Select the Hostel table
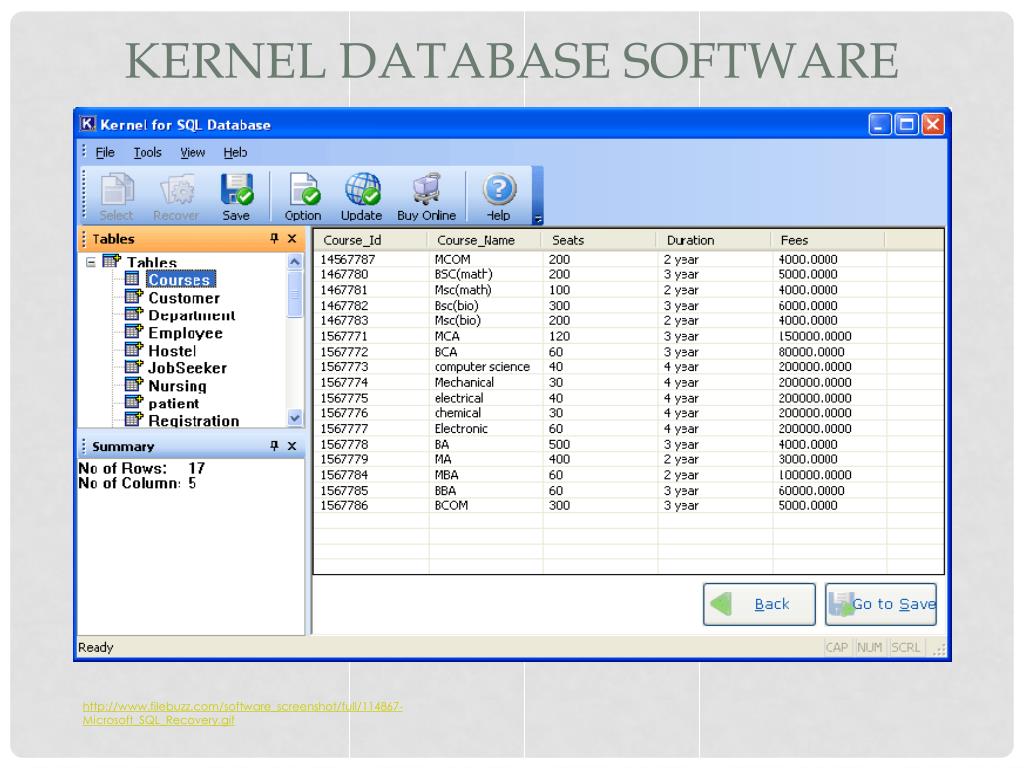 (x=172, y=351)
